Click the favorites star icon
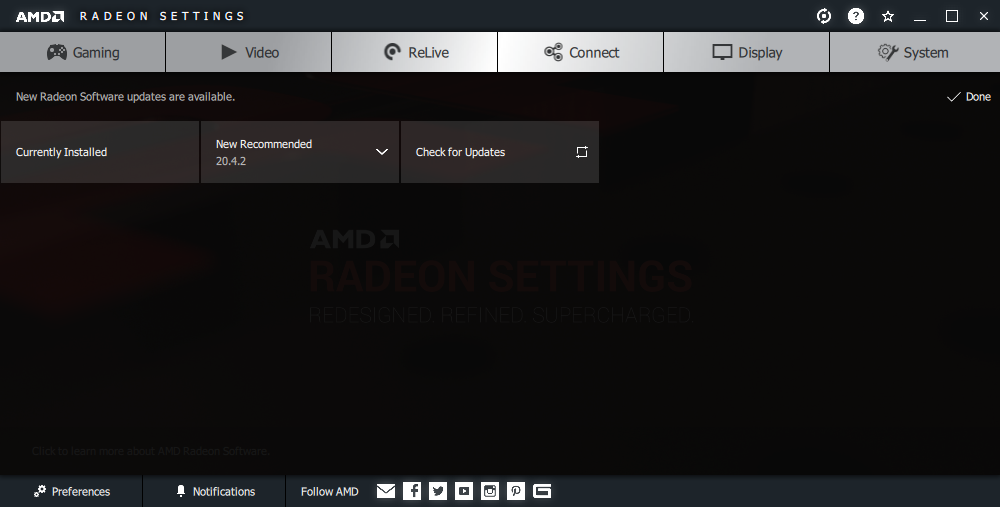The height and width of the screenshot is (507, 1000). (x=888, y=17)
